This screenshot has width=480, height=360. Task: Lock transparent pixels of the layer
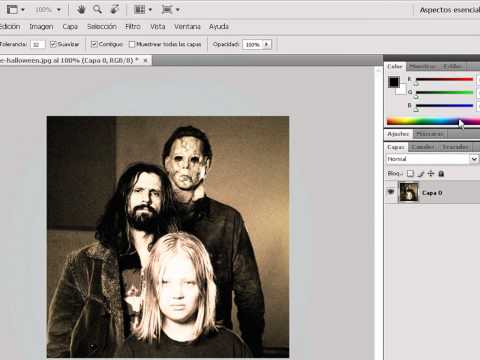(410, 174)
